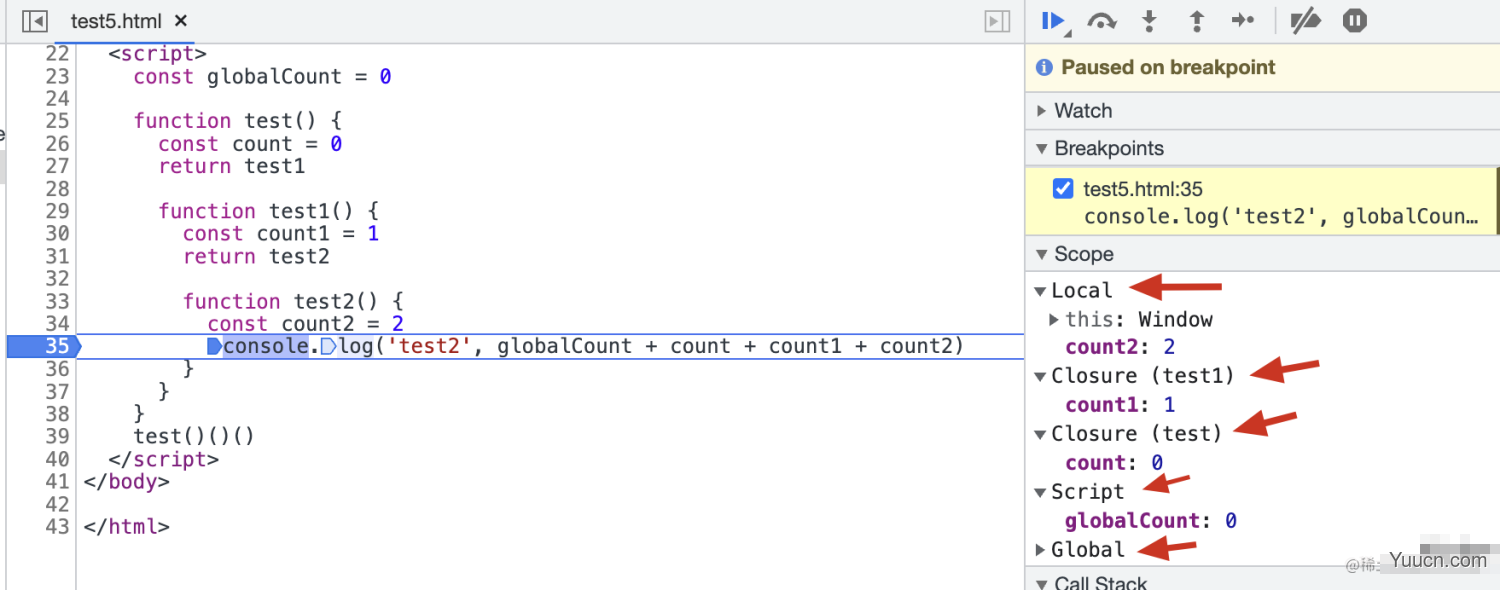Click the Paused on breakpoint message
This screenshot has width=1500, height=590.
(1168, 68)
